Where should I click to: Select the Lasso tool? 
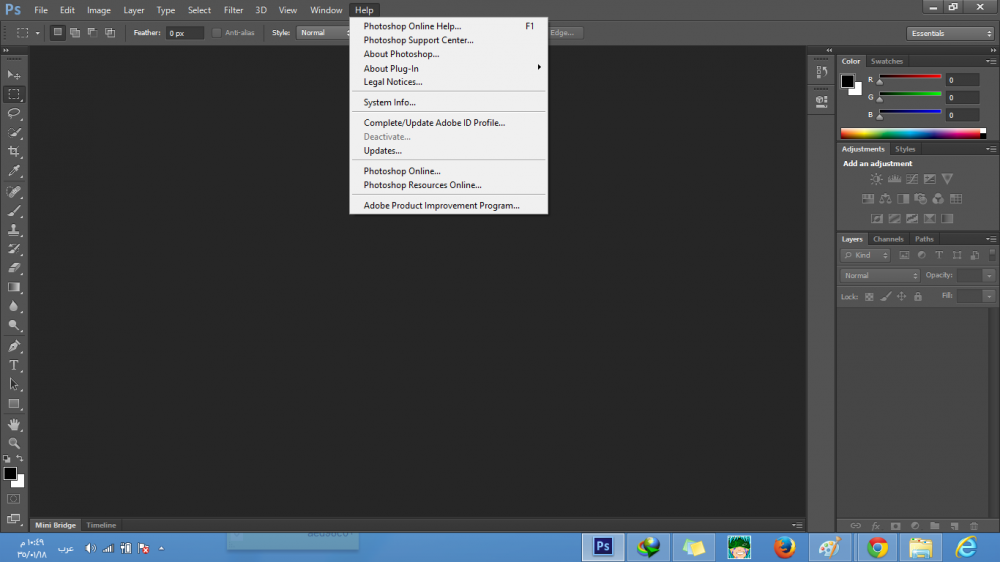14,113
